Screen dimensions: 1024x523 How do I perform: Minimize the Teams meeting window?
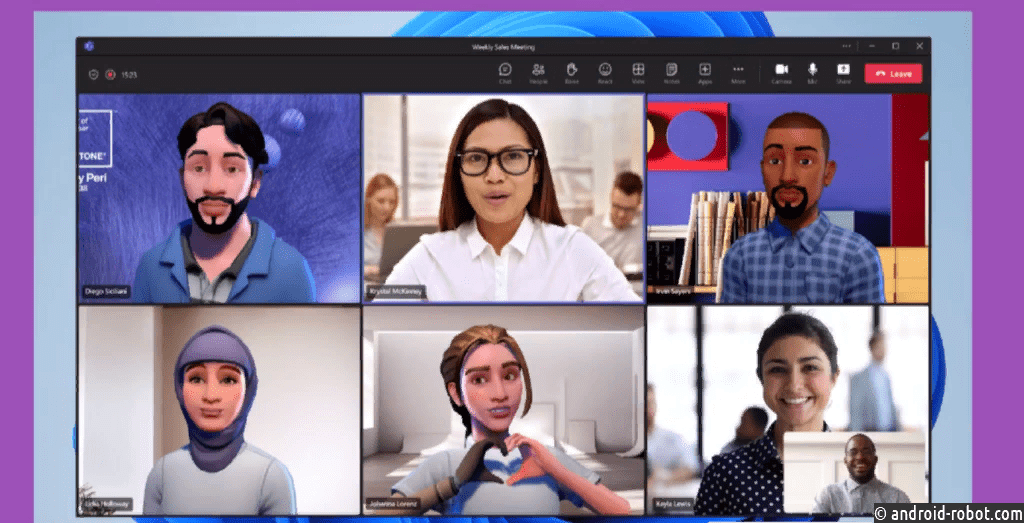pos(871,46)
